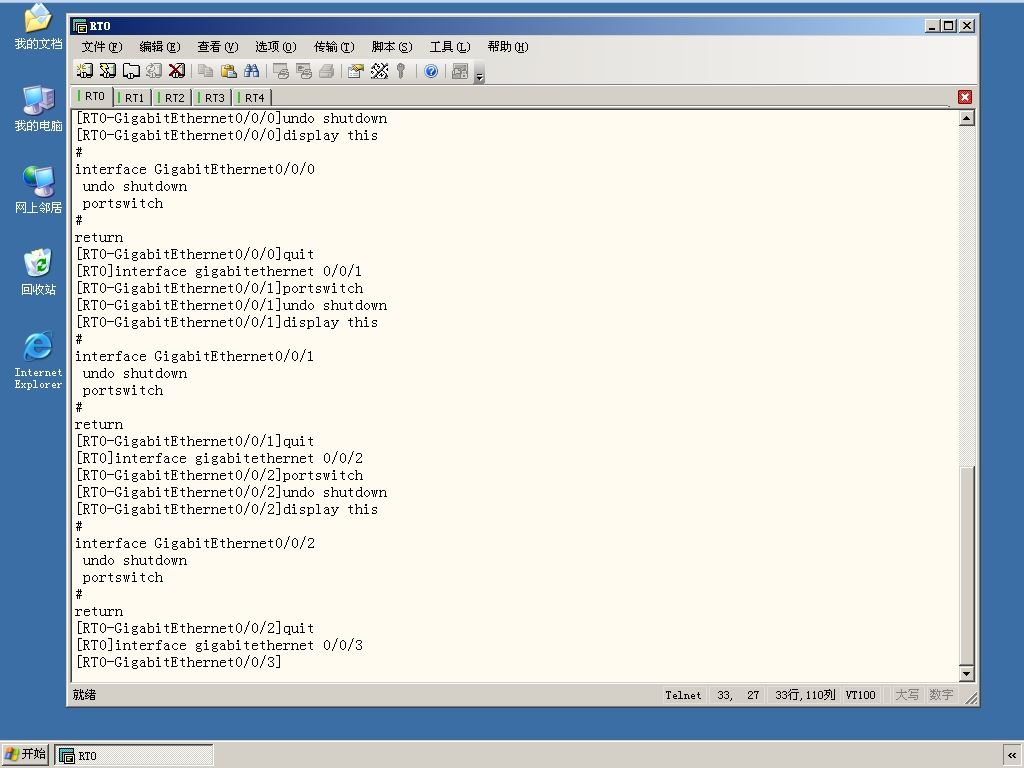
Task: Close the active tab with red X
Action: (x=965, y=97)
